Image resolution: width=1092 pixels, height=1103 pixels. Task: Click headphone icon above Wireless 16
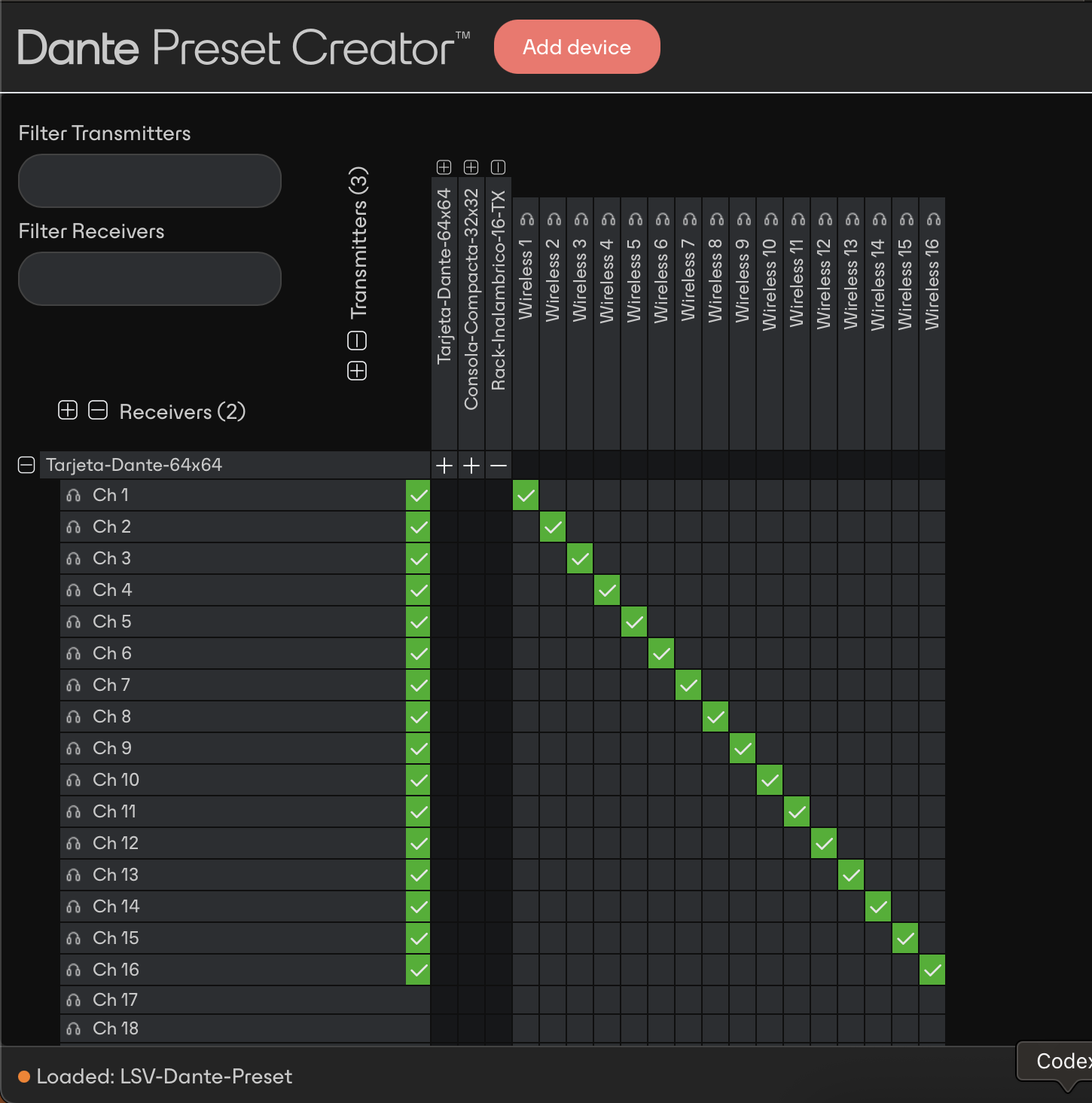[933, 219]
